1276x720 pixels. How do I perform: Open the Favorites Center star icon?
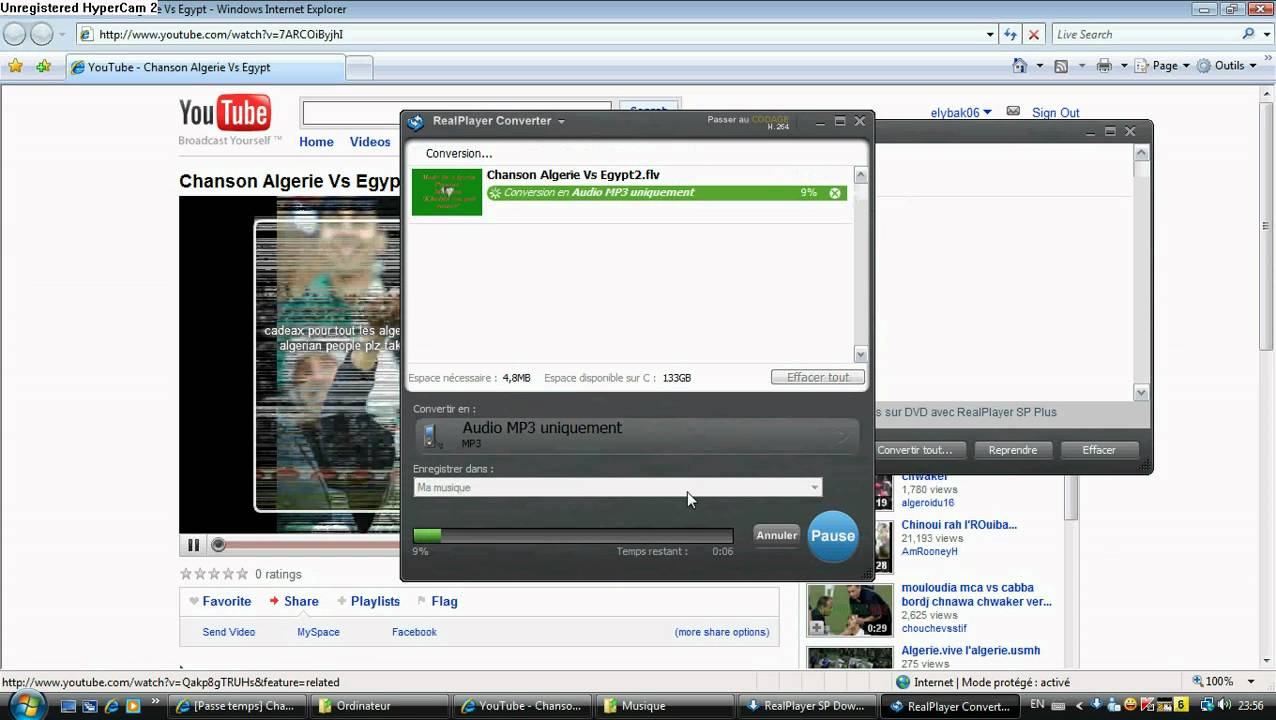click(16, 66)
